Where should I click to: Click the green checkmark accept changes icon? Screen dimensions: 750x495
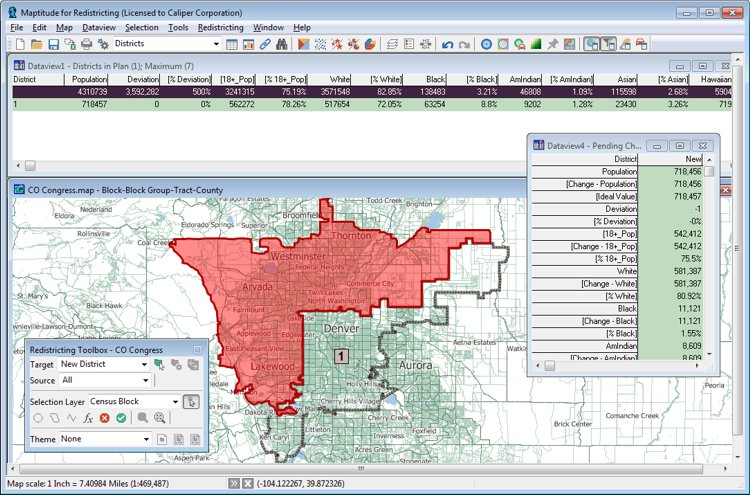[119, 417]
